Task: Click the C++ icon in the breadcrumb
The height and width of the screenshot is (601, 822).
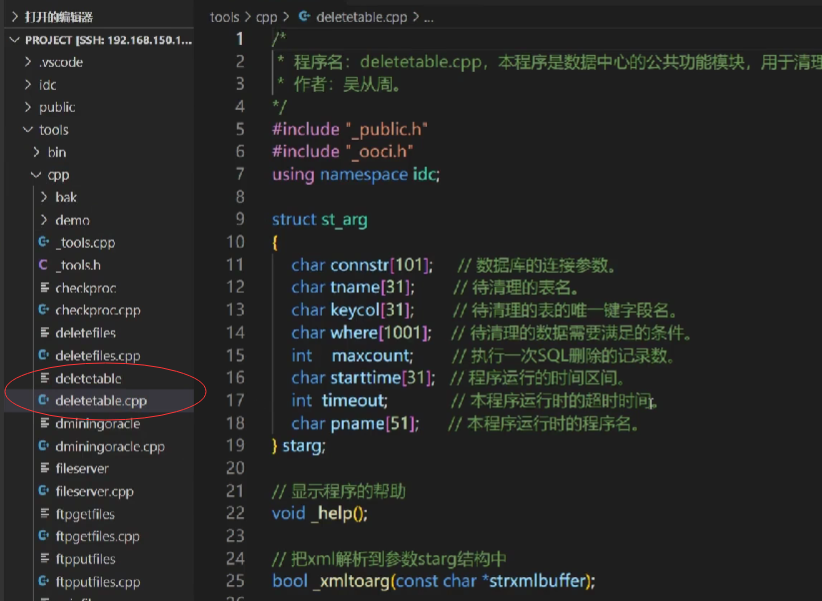Action: [304, 16]
